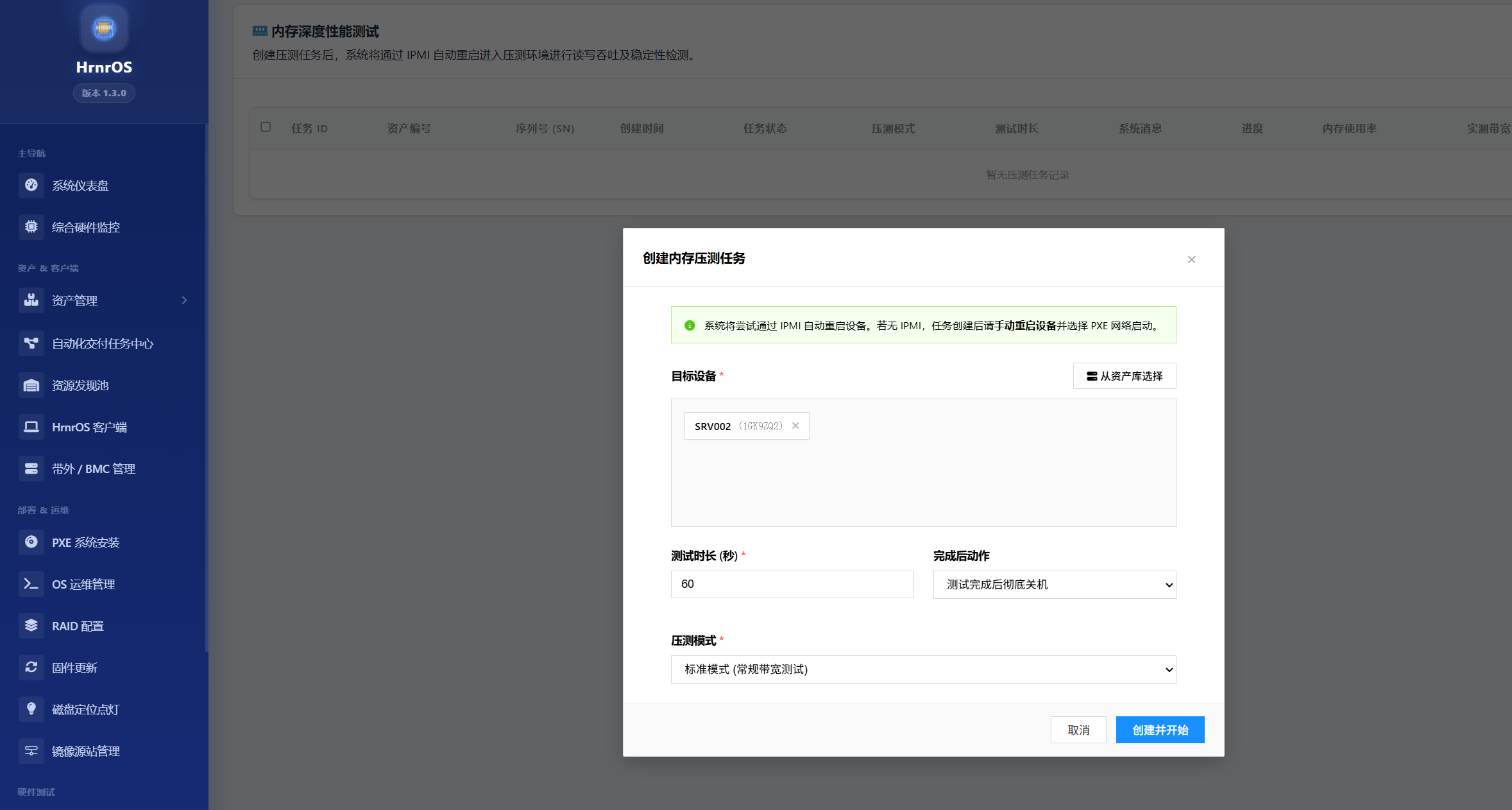Open 综合硬件监控 chip icon

pyautogui.click(x=31, y=227)
